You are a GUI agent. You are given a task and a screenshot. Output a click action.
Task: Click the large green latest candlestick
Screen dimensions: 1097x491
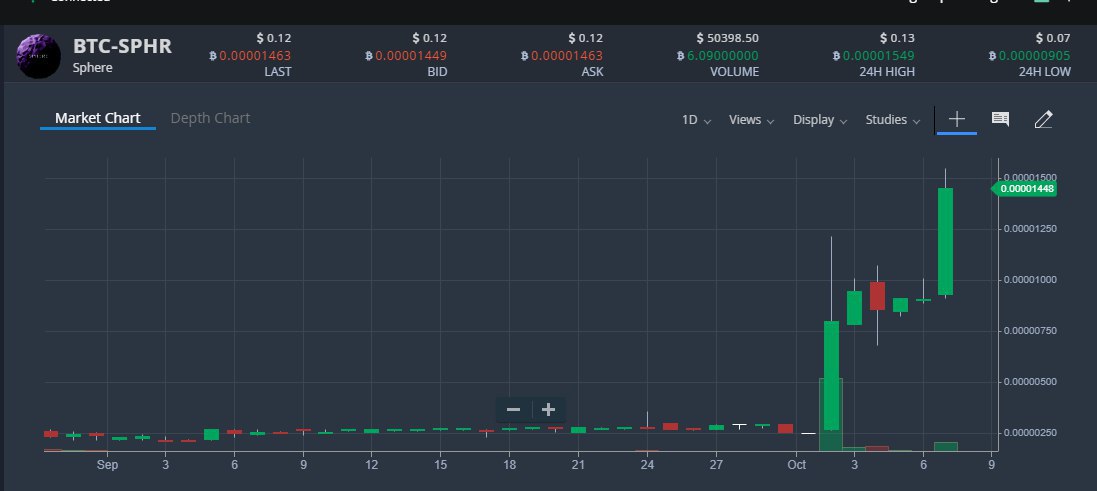point(945,241)
